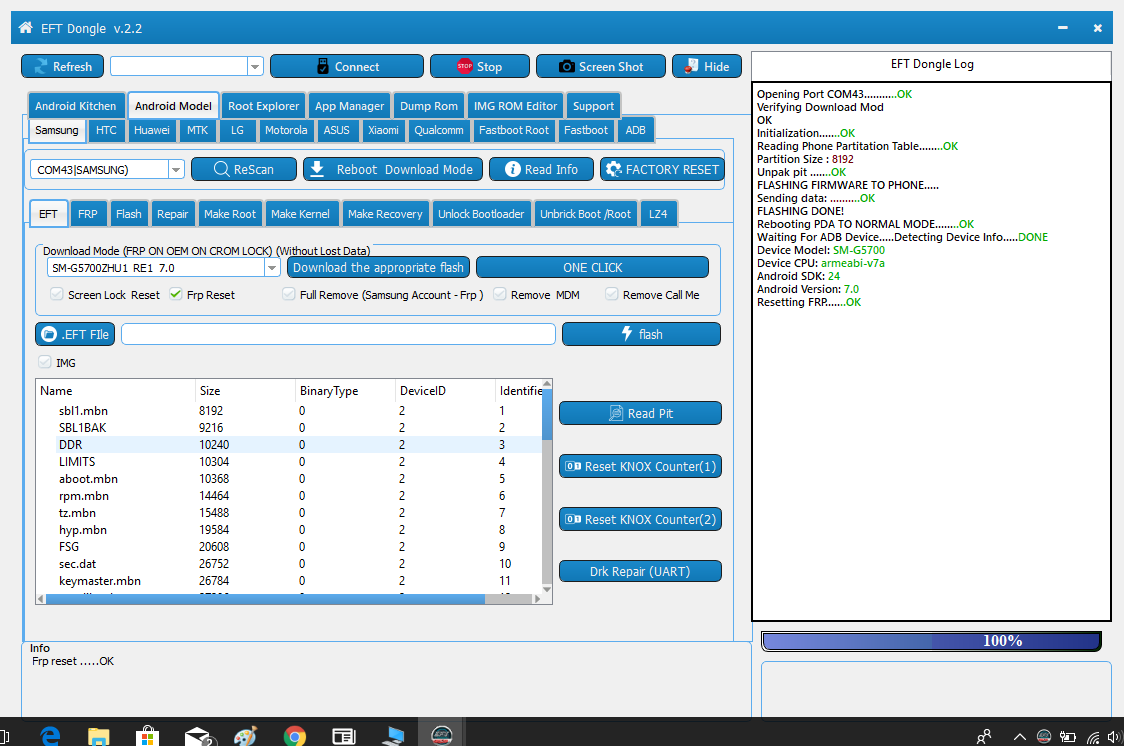Click the lightning bolt flash icon
This screenshot has height=746, width=1124.
pos(627,333)
